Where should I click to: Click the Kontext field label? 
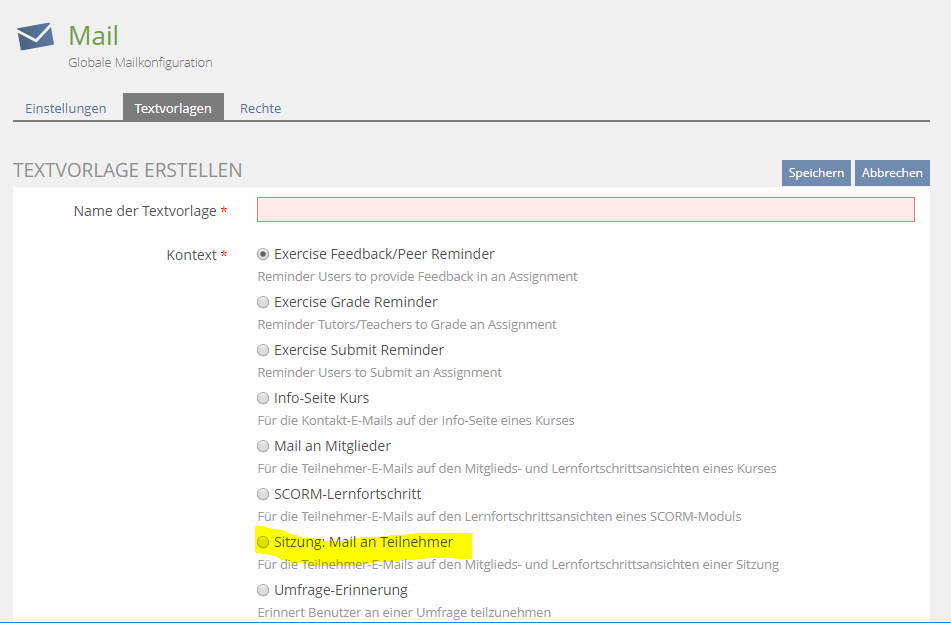coord(191,255)
